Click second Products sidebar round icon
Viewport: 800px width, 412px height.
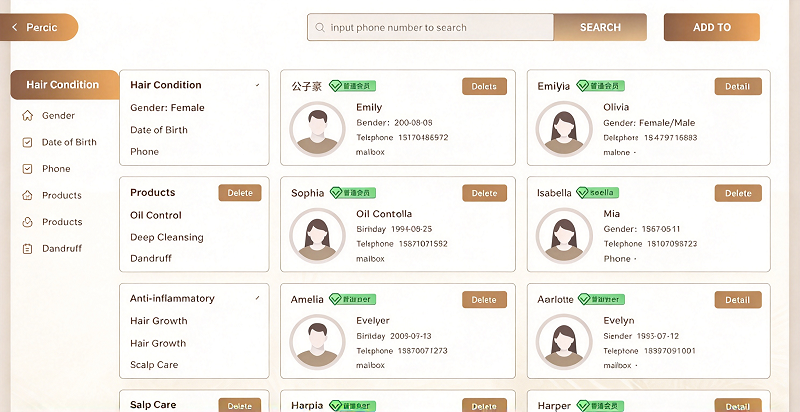[x=28, y=222]
